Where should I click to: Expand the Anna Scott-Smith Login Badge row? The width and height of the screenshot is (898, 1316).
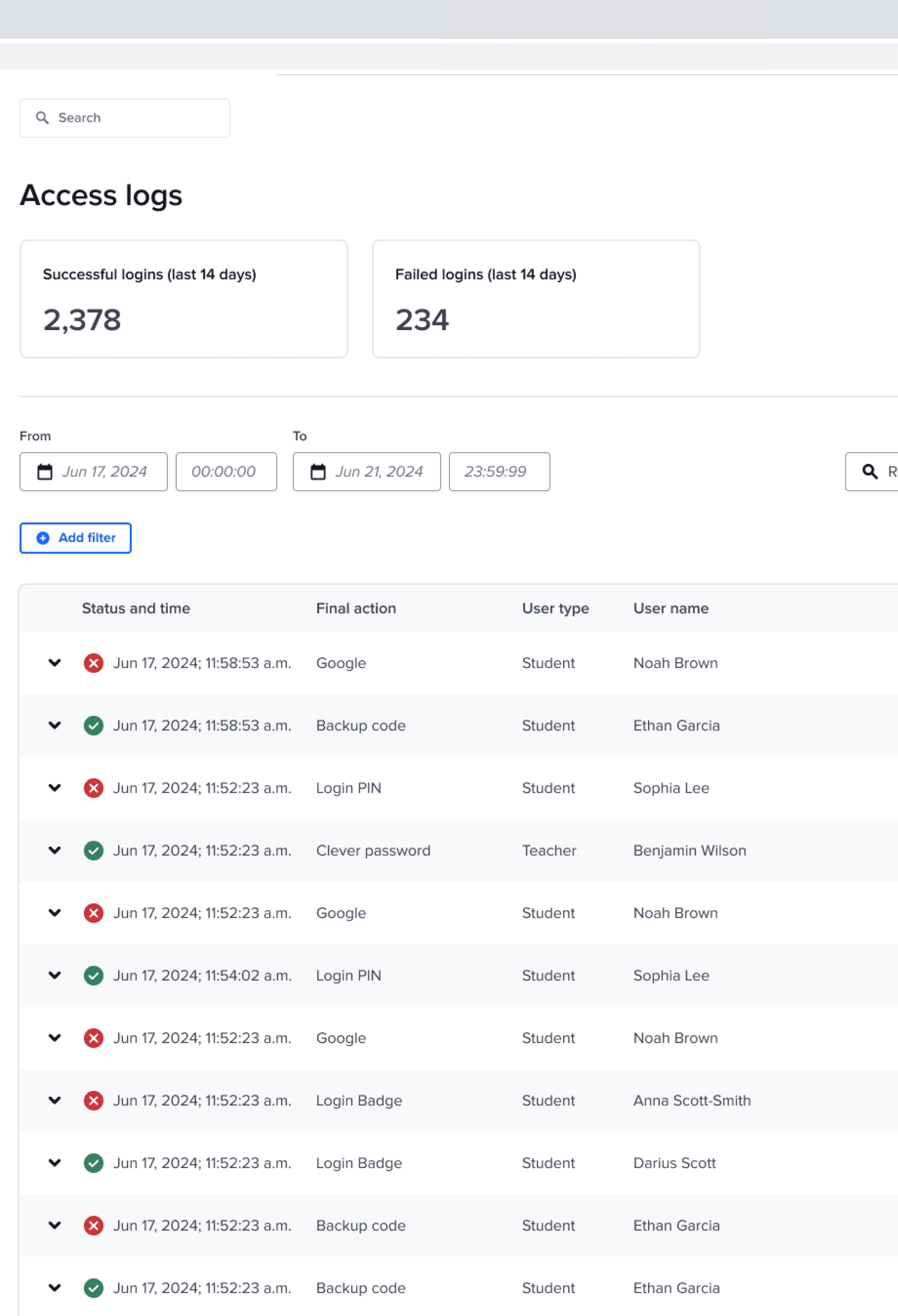tap(55, 1100)
